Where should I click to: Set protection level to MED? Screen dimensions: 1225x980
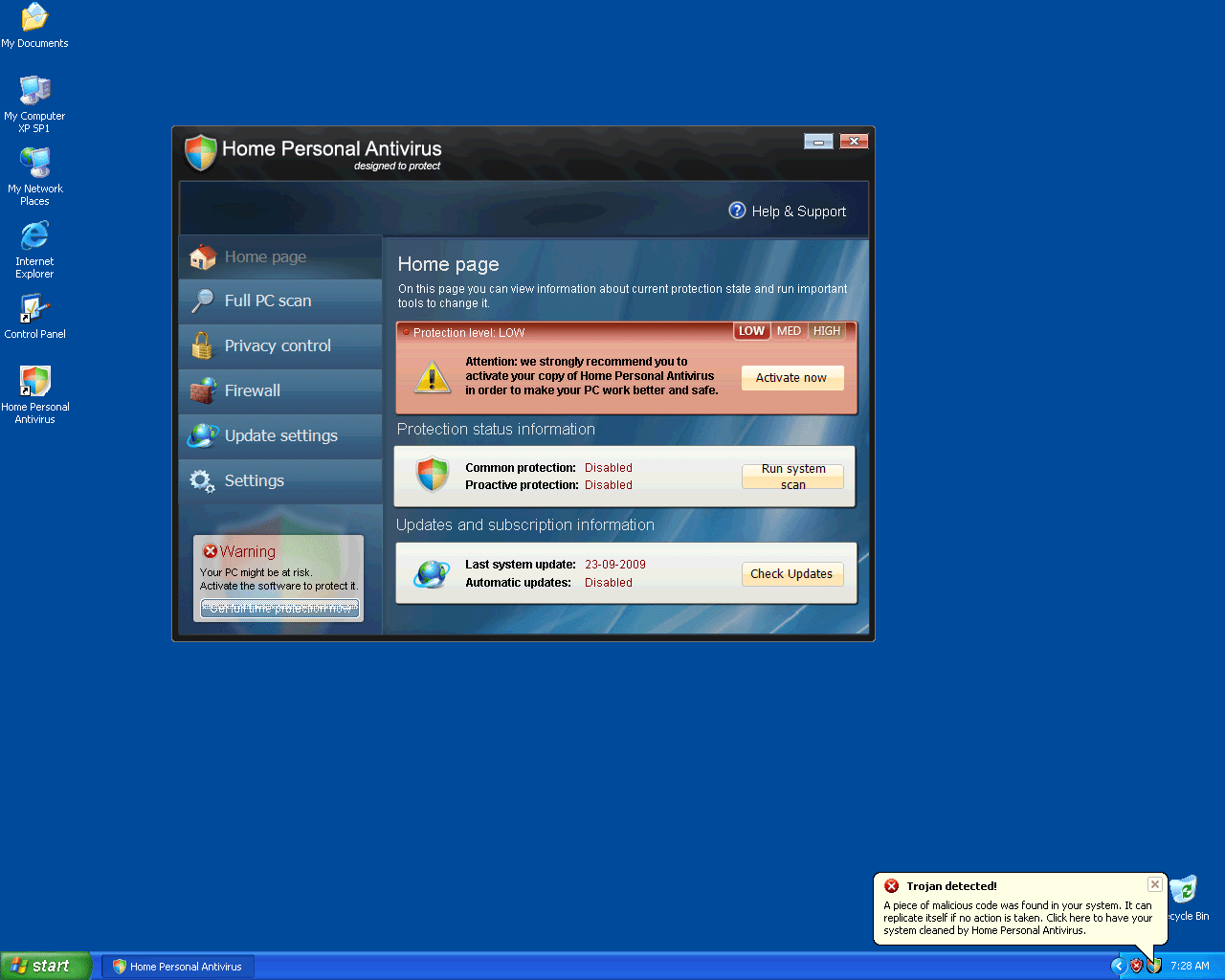789,331
